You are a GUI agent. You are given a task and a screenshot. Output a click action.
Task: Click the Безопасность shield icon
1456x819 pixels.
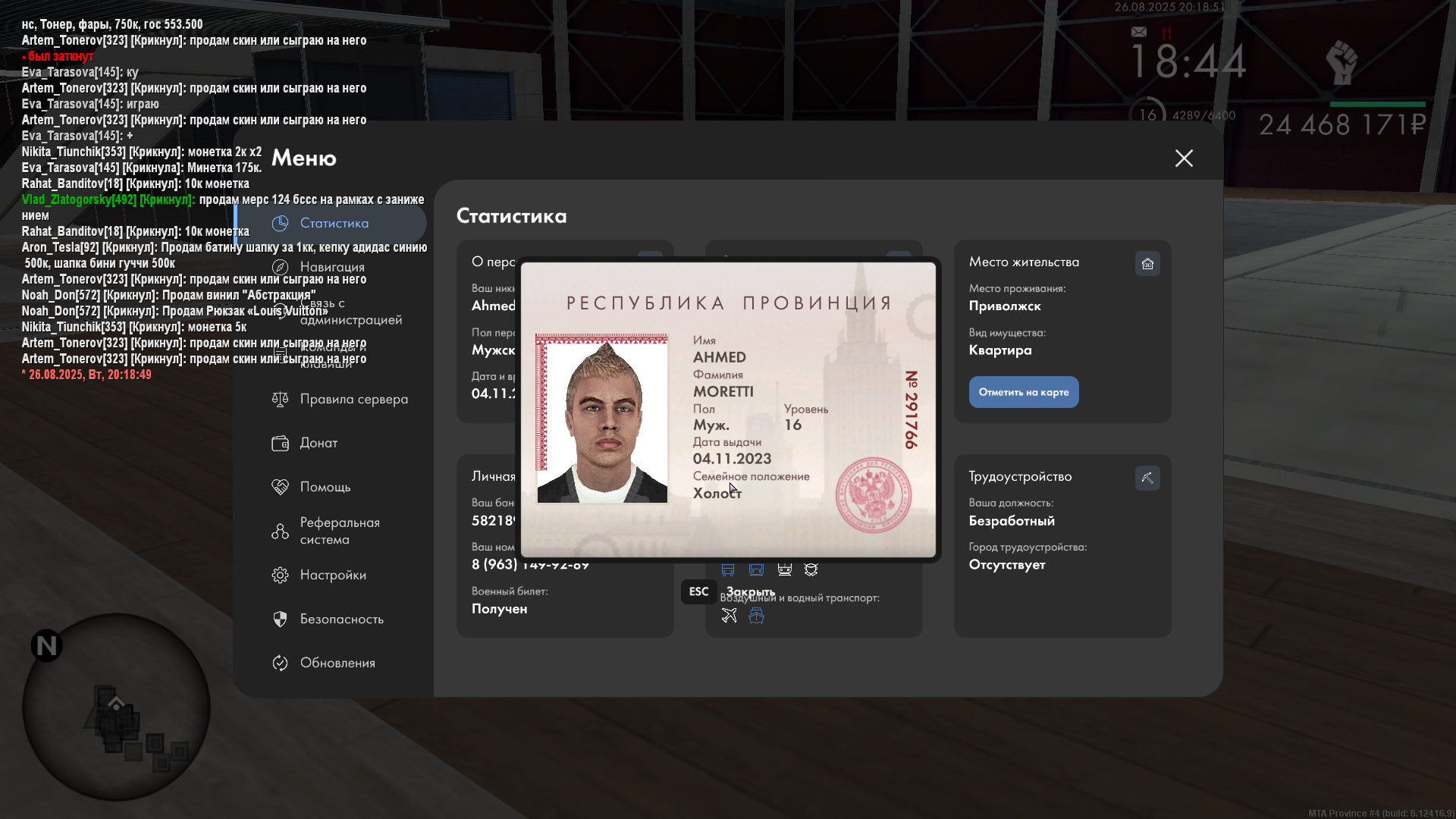(280, 619)
